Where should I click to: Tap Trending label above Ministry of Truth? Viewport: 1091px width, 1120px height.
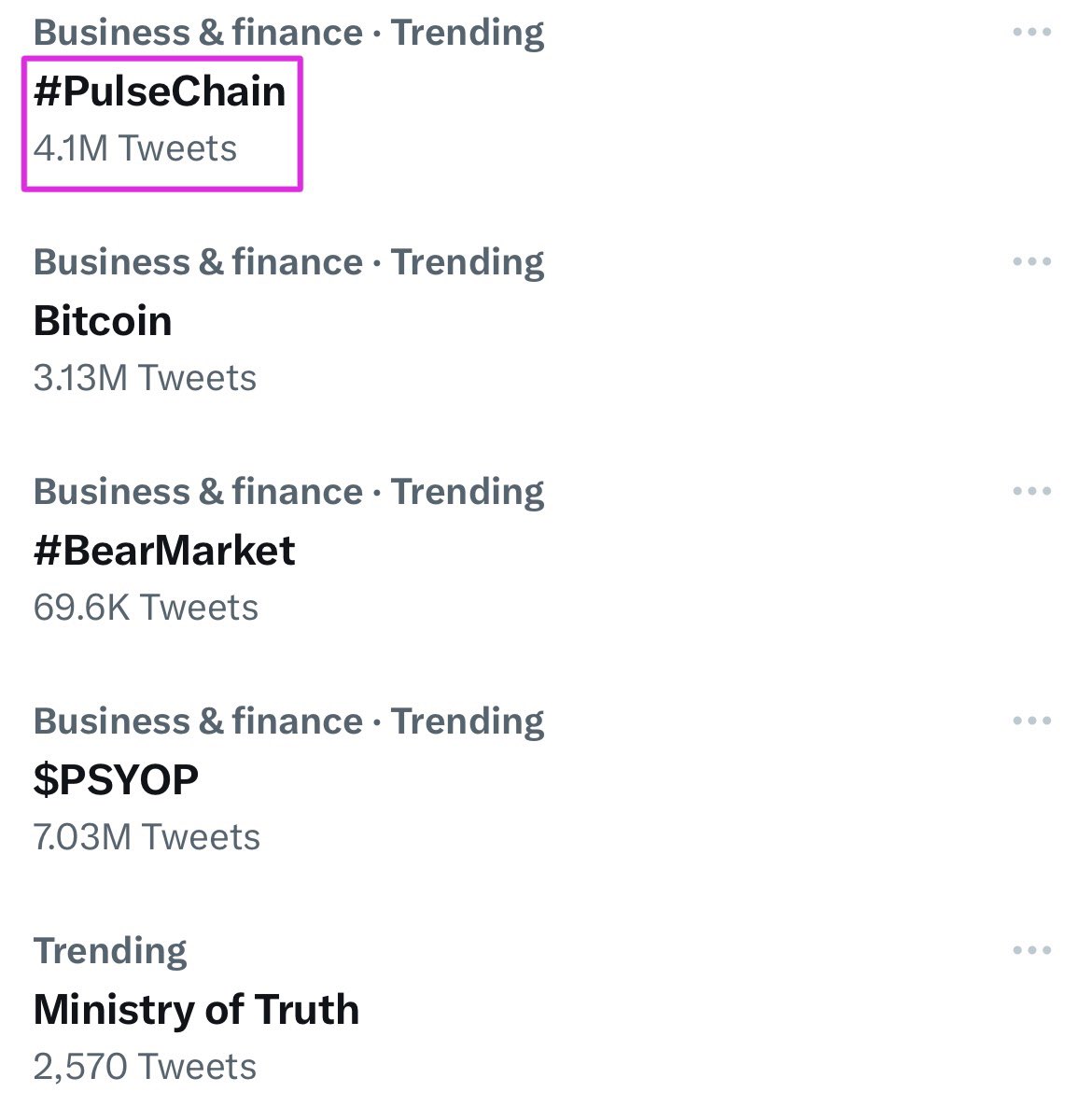click(110, 951)
